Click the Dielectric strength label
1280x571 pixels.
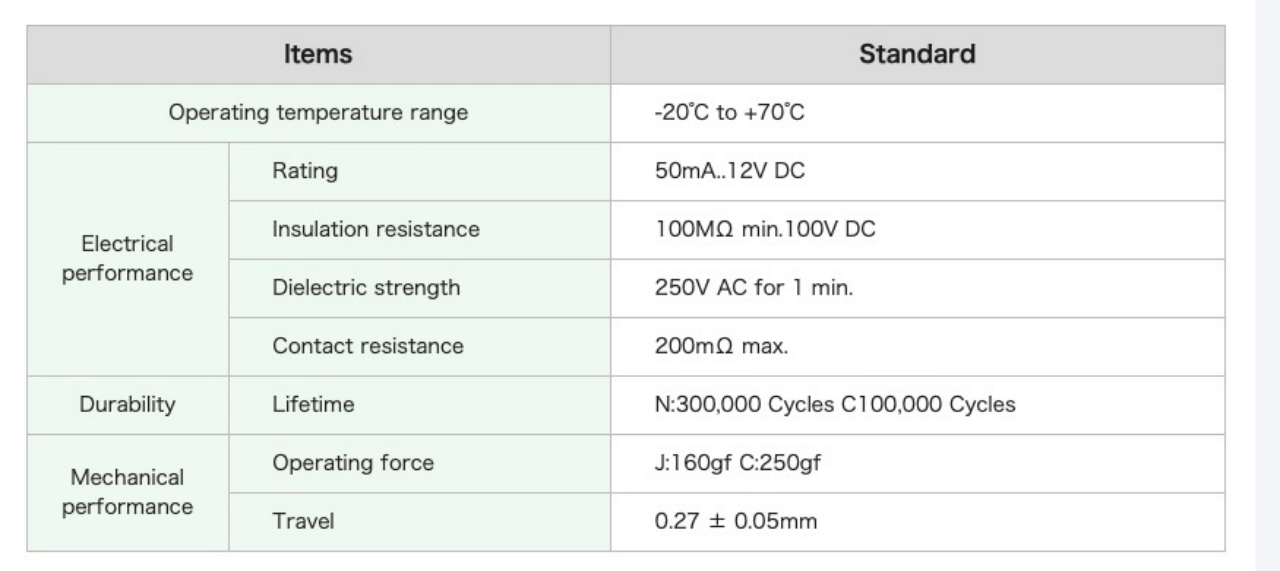[366, 288]
